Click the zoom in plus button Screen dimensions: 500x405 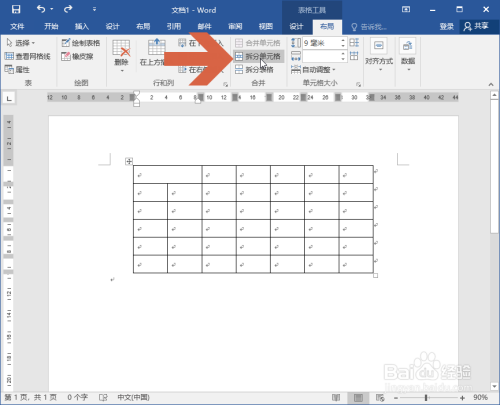point(462,398)
